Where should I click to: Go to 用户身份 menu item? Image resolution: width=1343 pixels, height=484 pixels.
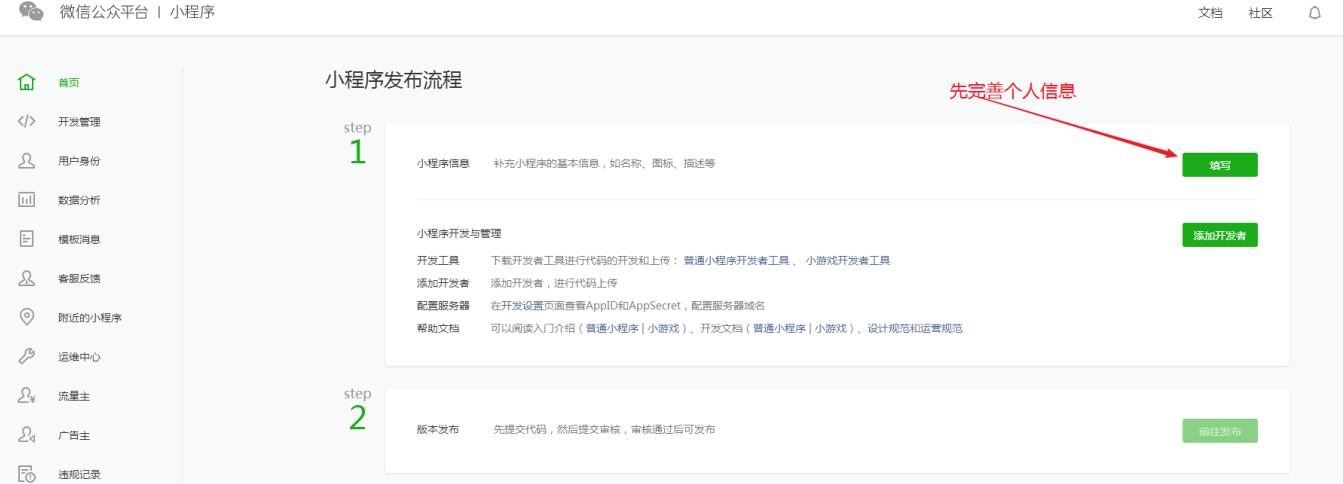tap(79, 161)
